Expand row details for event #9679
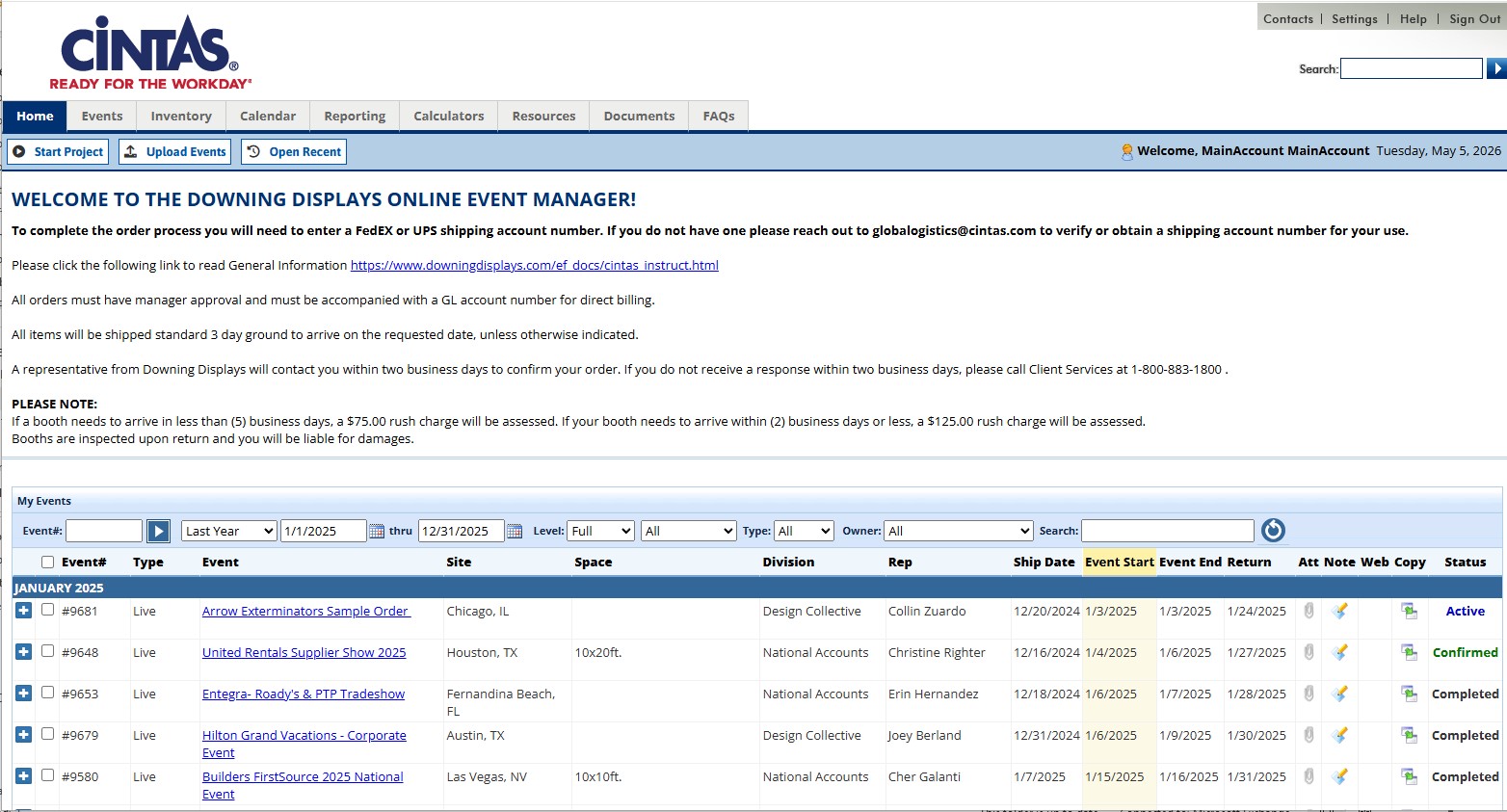Viewport: 1507px width, 812px height. coord(24,734)
